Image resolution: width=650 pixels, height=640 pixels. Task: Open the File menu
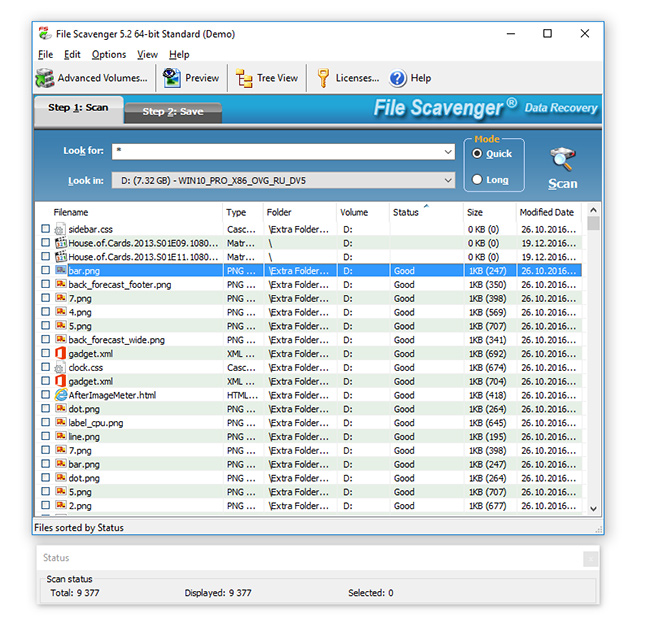45,55
